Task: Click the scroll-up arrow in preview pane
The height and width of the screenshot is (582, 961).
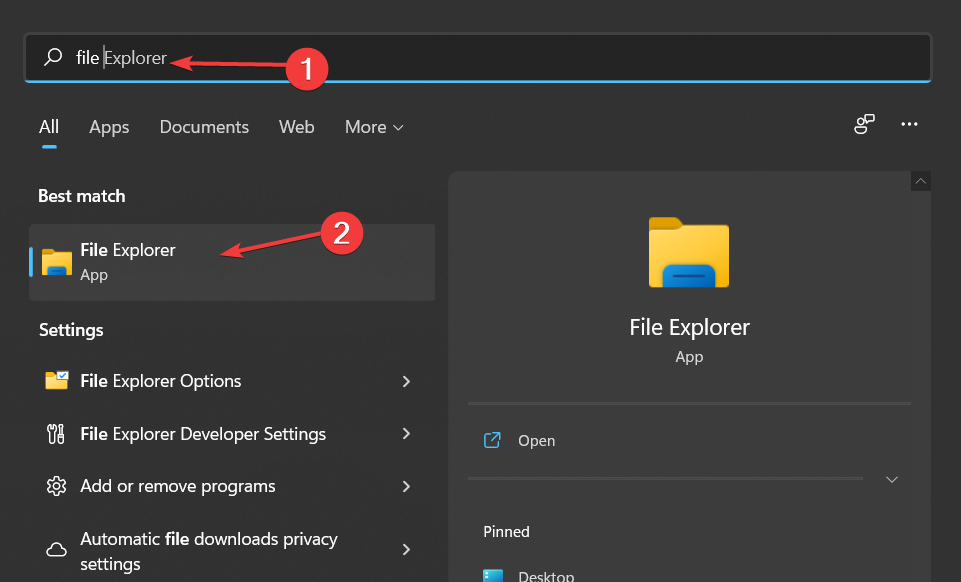Action: tap(921, 181)
